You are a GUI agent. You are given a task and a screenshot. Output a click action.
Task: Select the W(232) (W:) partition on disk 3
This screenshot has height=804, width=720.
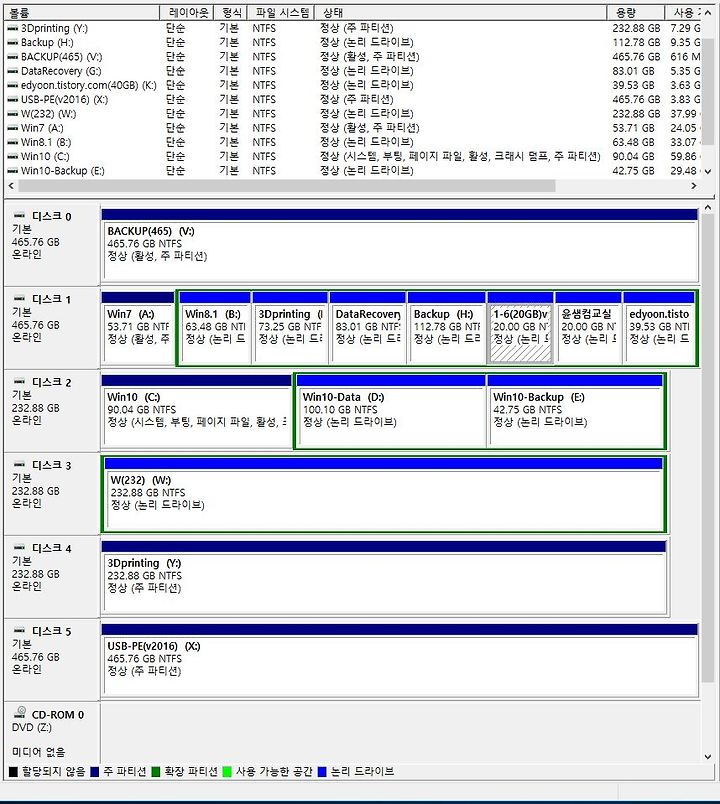[x=384, y=494]
